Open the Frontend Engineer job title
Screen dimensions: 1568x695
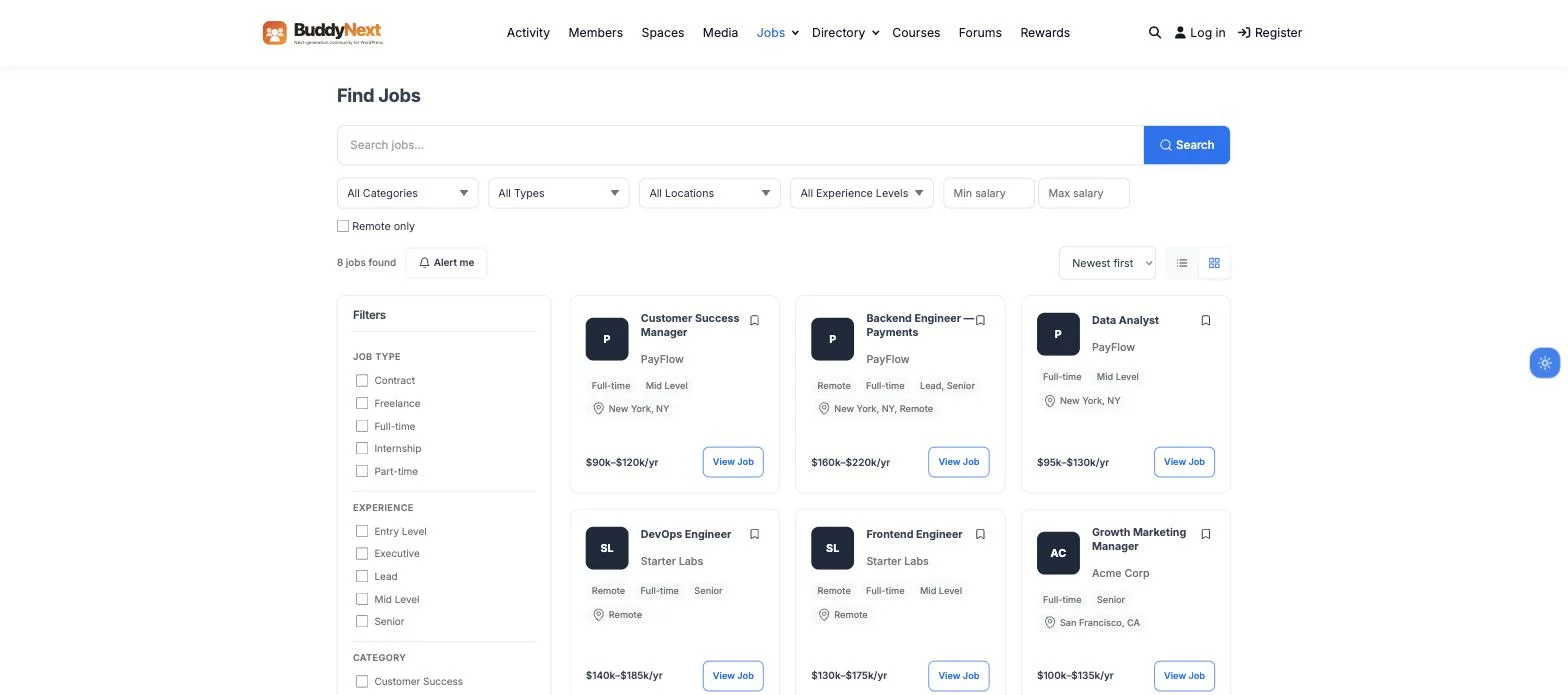click(914, 535)
